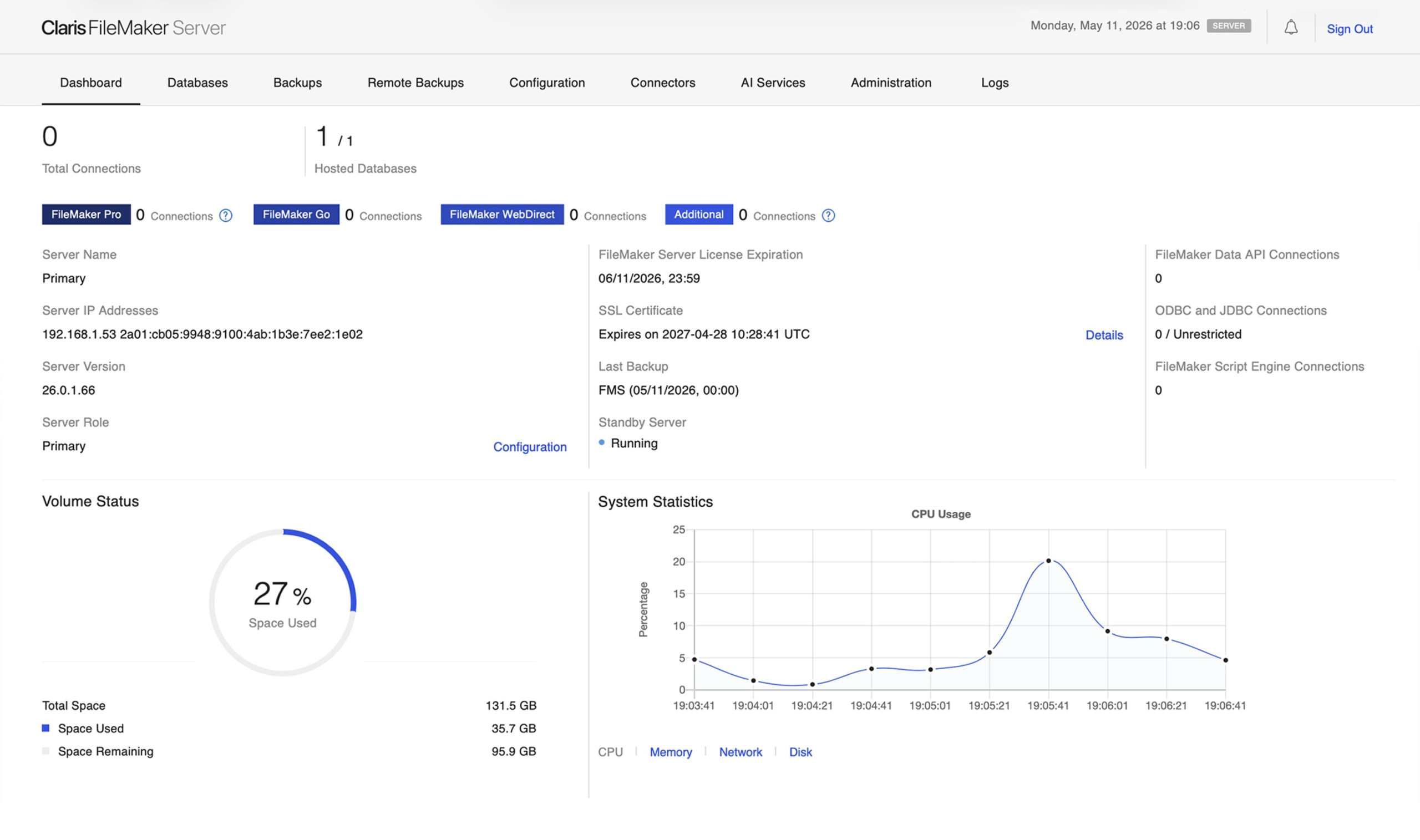Click the Space Used blue legend square
Screen dimensions: 1420x840
click(x=46, y=728)
